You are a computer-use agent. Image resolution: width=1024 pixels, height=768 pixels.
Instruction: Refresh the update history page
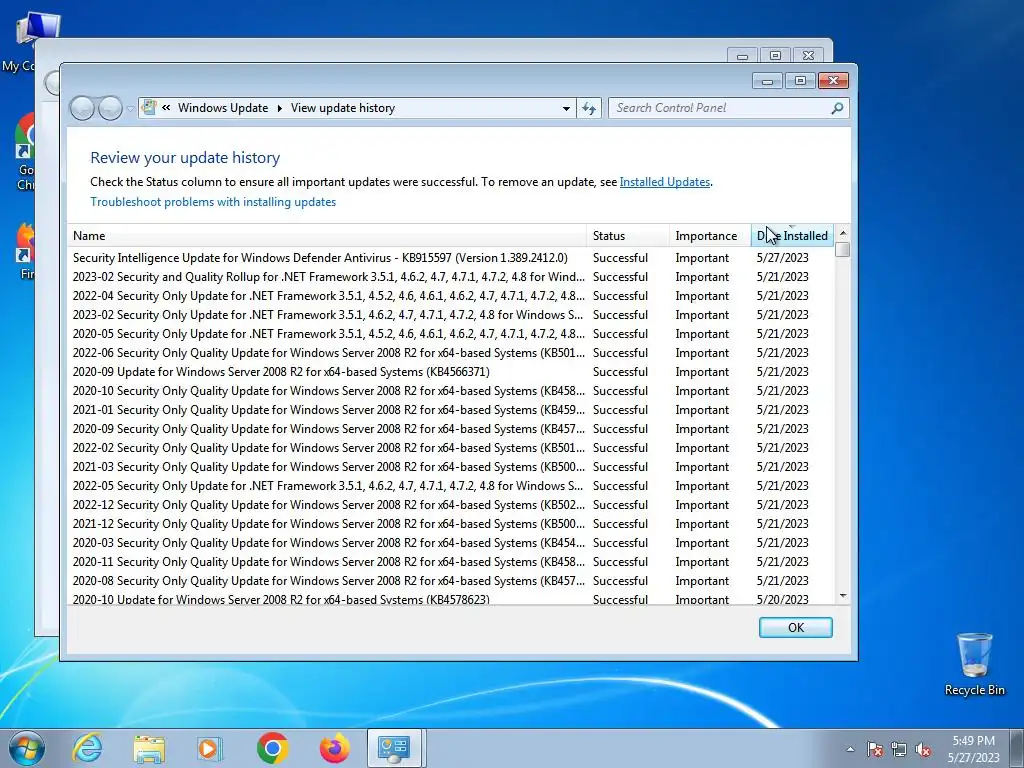pyautogui.click(x=589, y=108)
